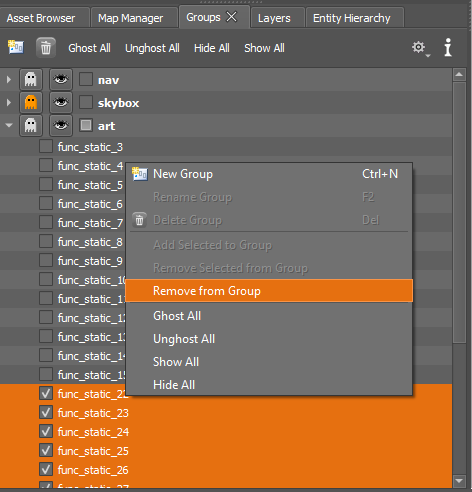Viewport: 472px width, 492px height.
Task: Check func_static_4 checkbox
Action: tap(46, 165)
